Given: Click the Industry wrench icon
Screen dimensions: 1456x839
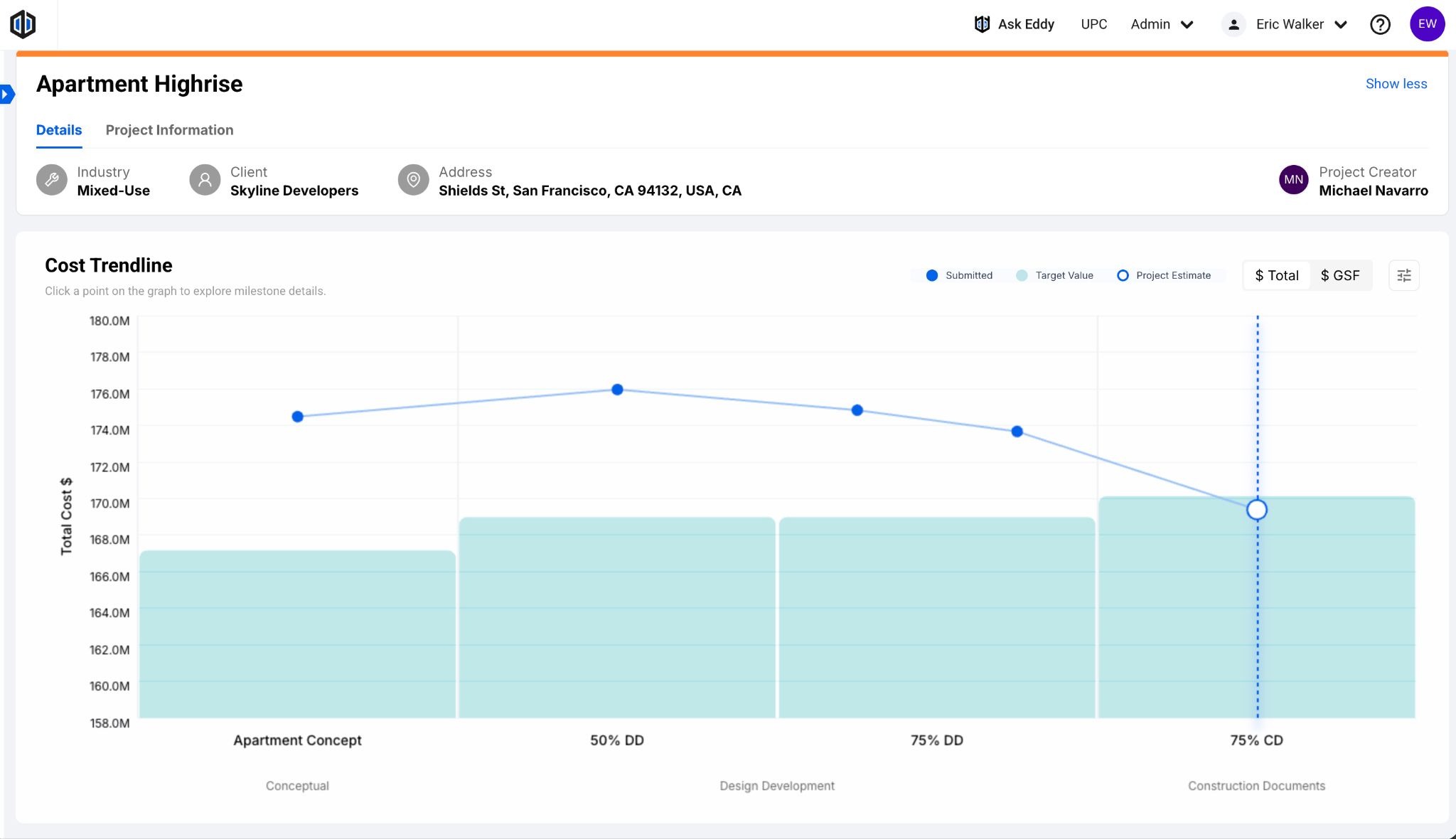Looking at the screenshot, I should pyautogui.click(x=51, y=180).
